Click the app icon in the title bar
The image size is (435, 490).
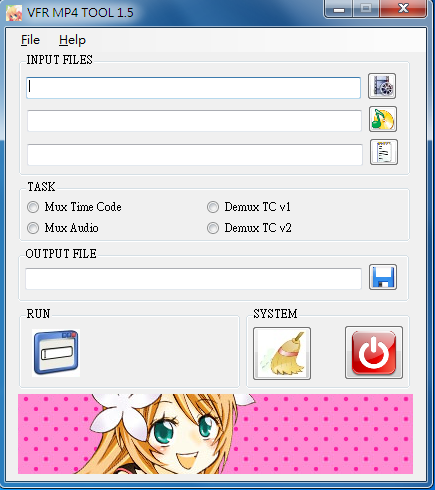tap(14, 13)
